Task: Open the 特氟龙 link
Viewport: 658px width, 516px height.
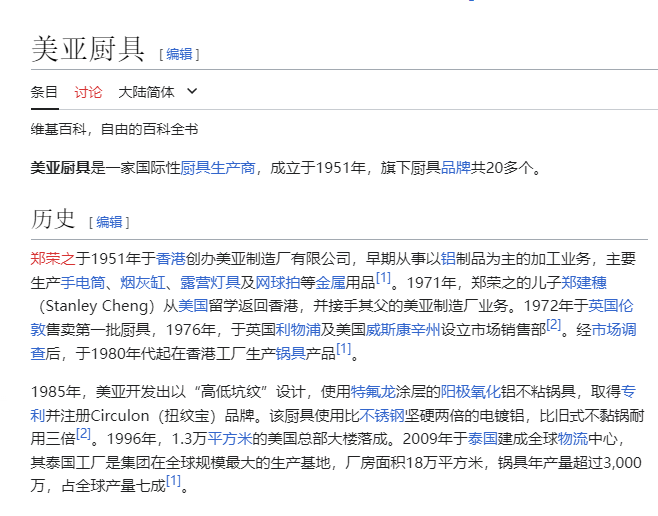Action: tap(373, 392)
